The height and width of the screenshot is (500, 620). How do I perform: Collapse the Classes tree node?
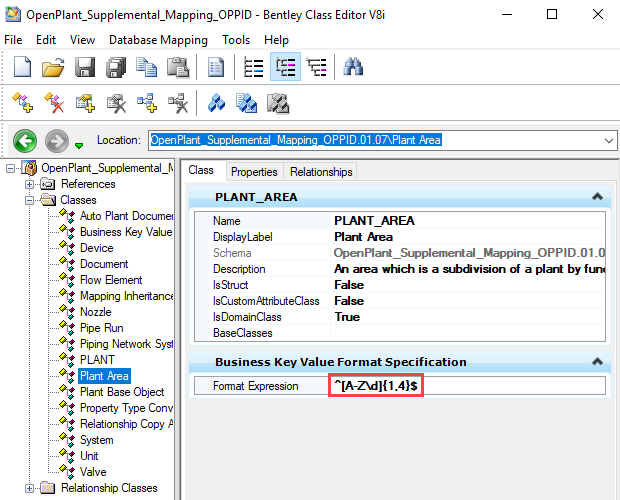29,200
